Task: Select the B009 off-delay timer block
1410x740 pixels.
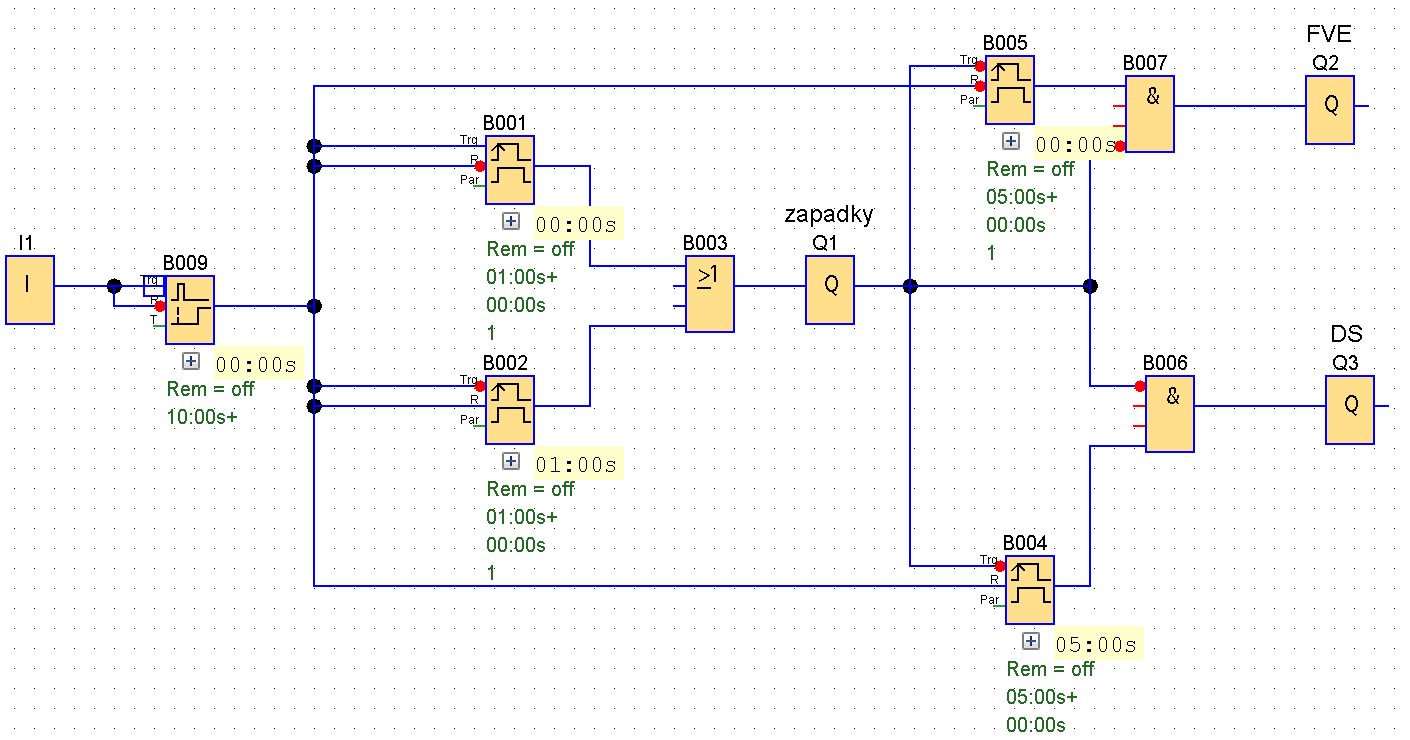Action: [x=190, y=310]
